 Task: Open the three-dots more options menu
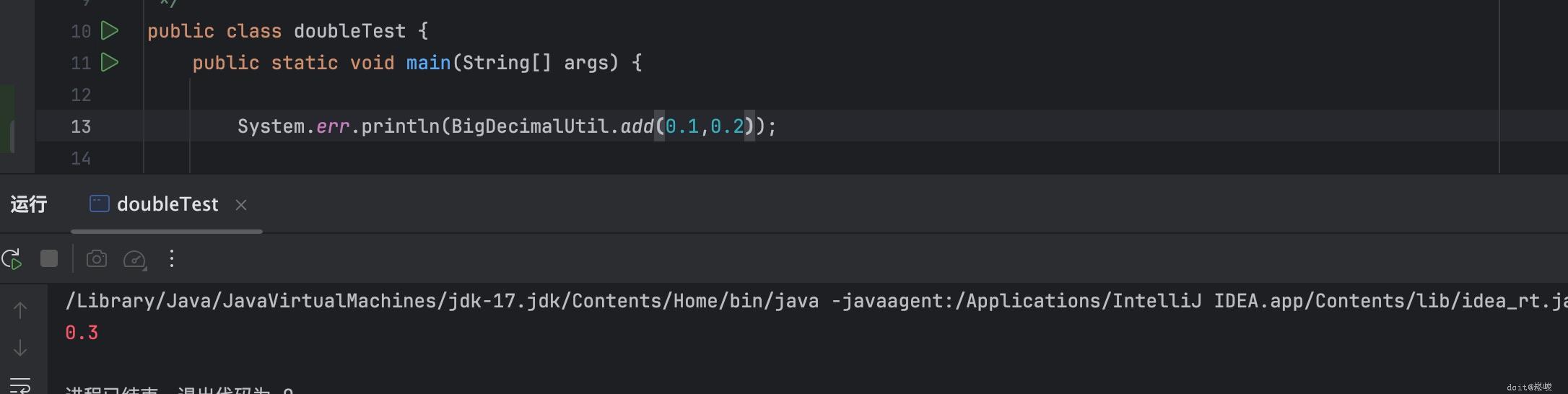pos(172,259)
